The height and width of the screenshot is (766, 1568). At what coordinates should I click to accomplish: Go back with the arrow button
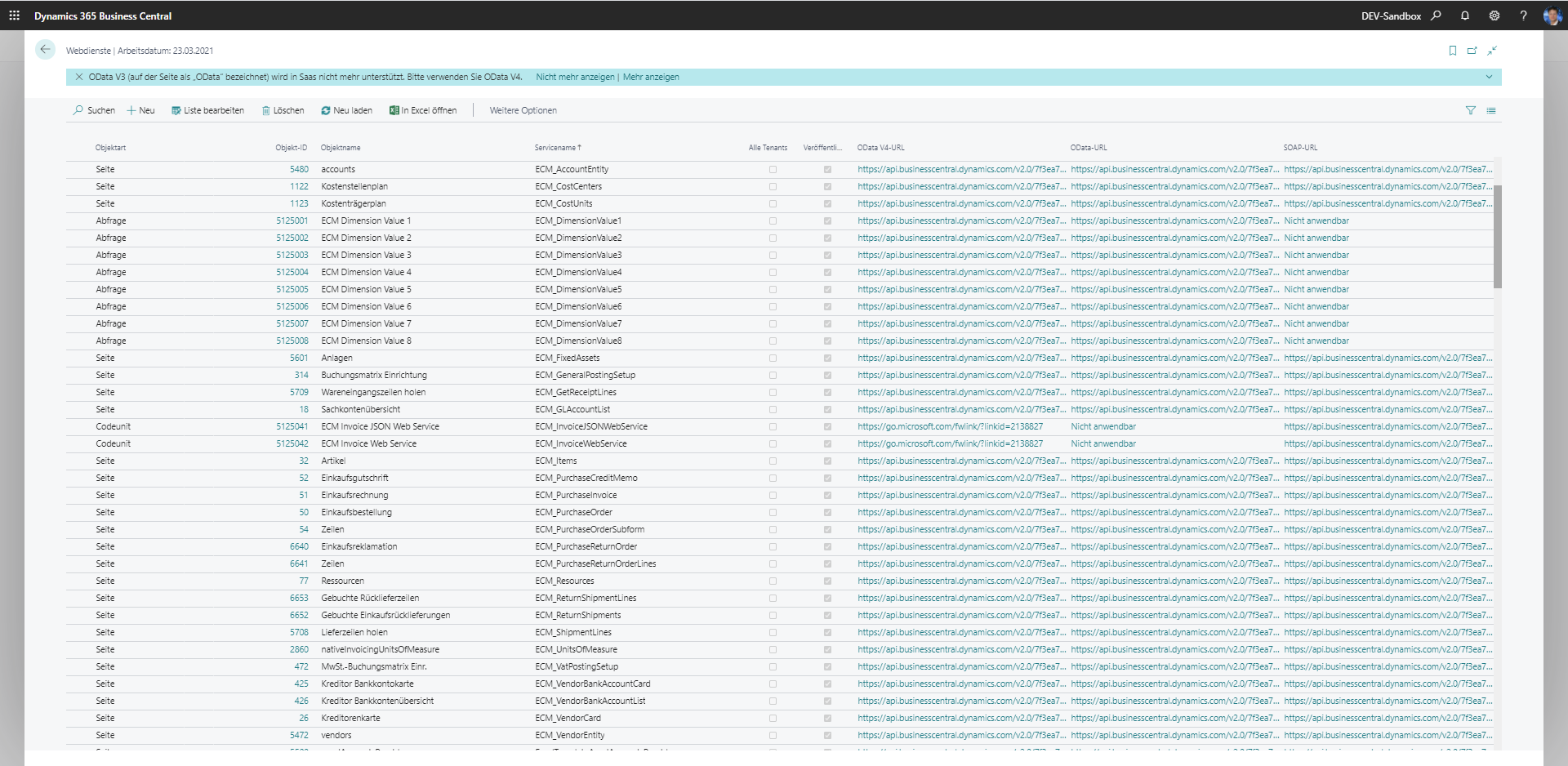(x=45, y=50)
